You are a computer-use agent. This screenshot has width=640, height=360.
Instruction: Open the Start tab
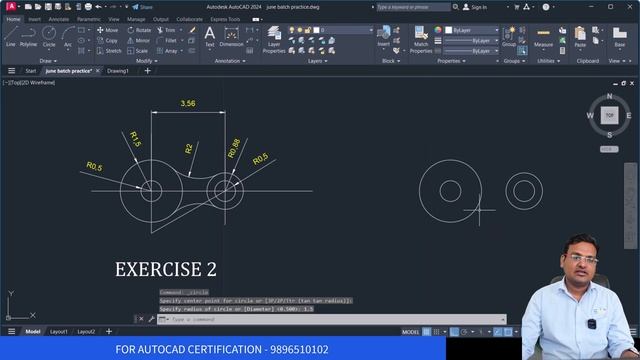click(x=31, y=71)
